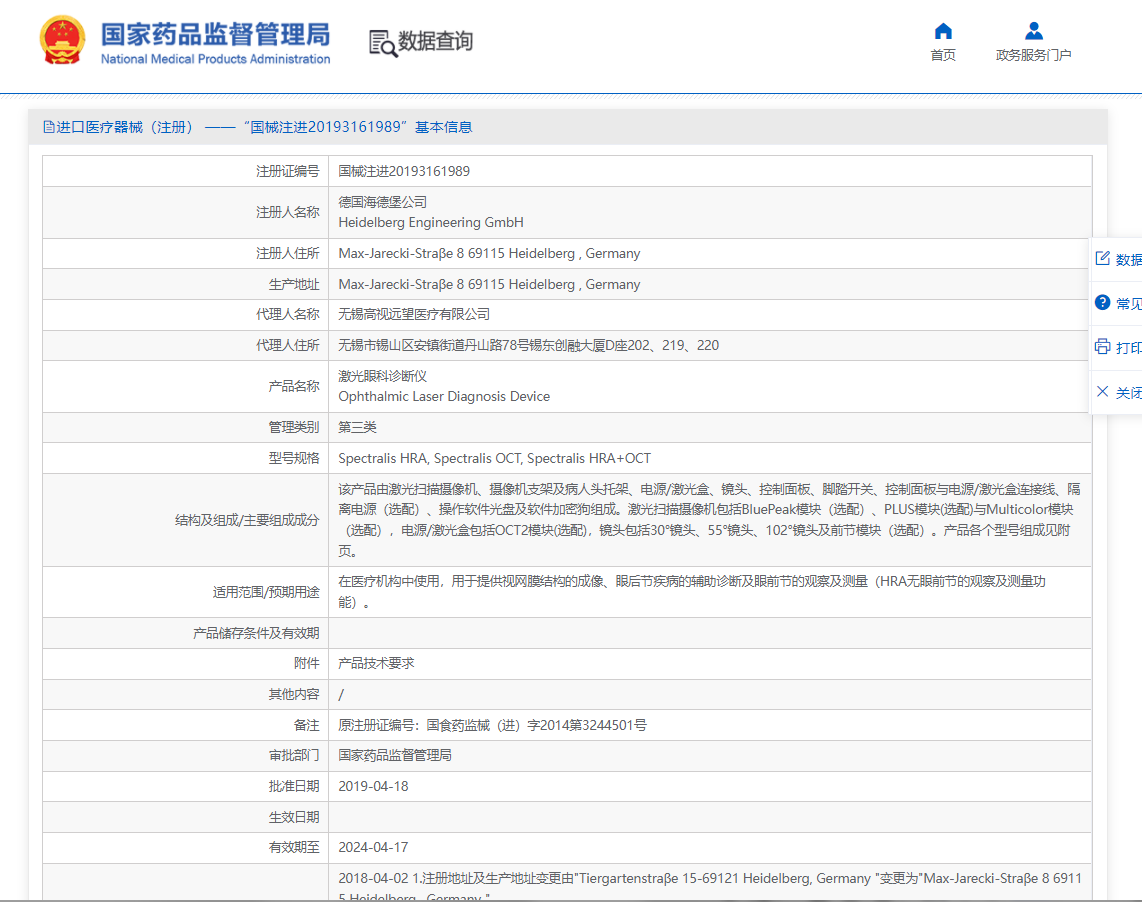The height and width of the screenshot is (902, 1142).
Task: Click the 型号规格 label
Action: 294,458
